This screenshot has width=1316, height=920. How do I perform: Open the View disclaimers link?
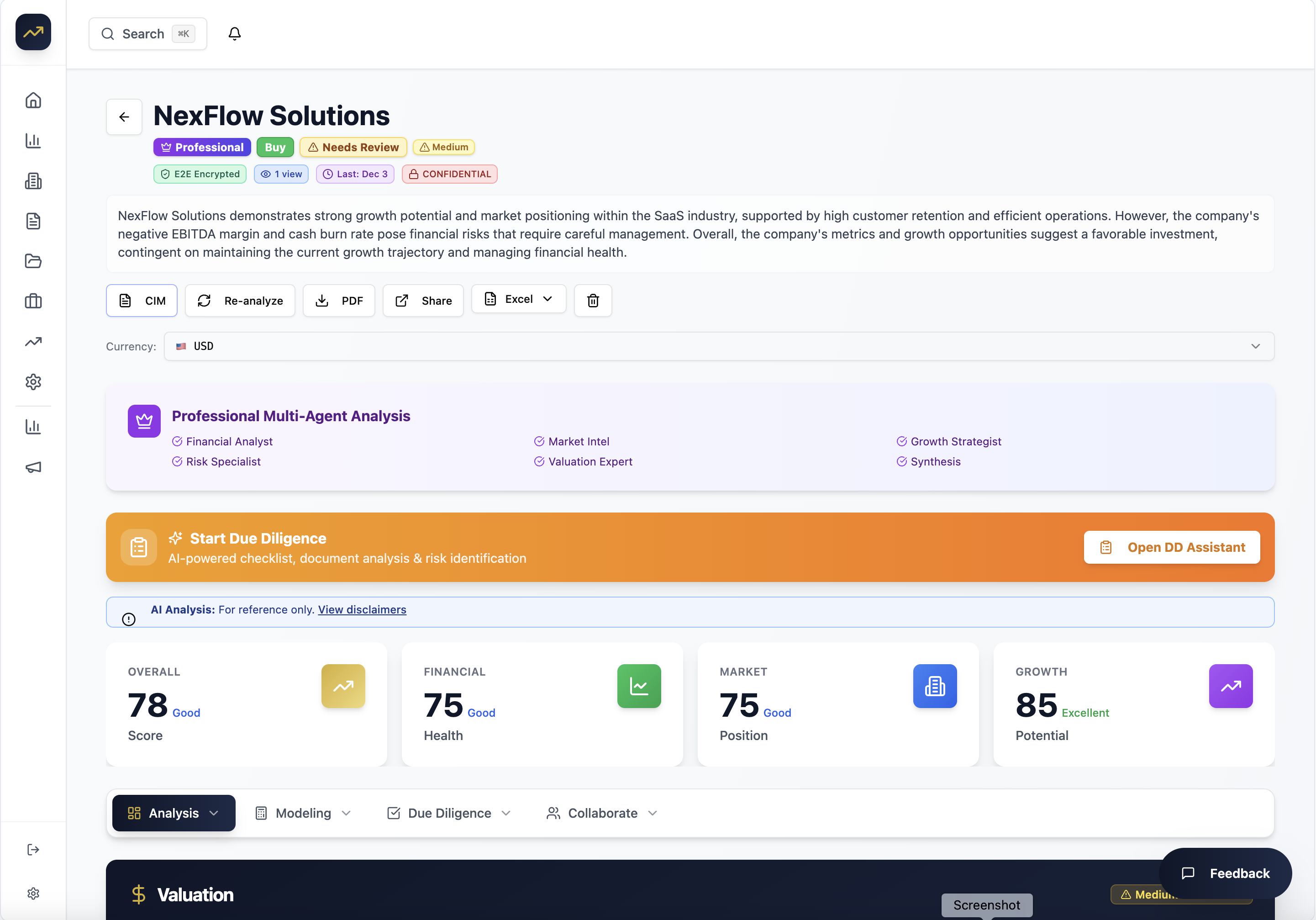point(362,610)
